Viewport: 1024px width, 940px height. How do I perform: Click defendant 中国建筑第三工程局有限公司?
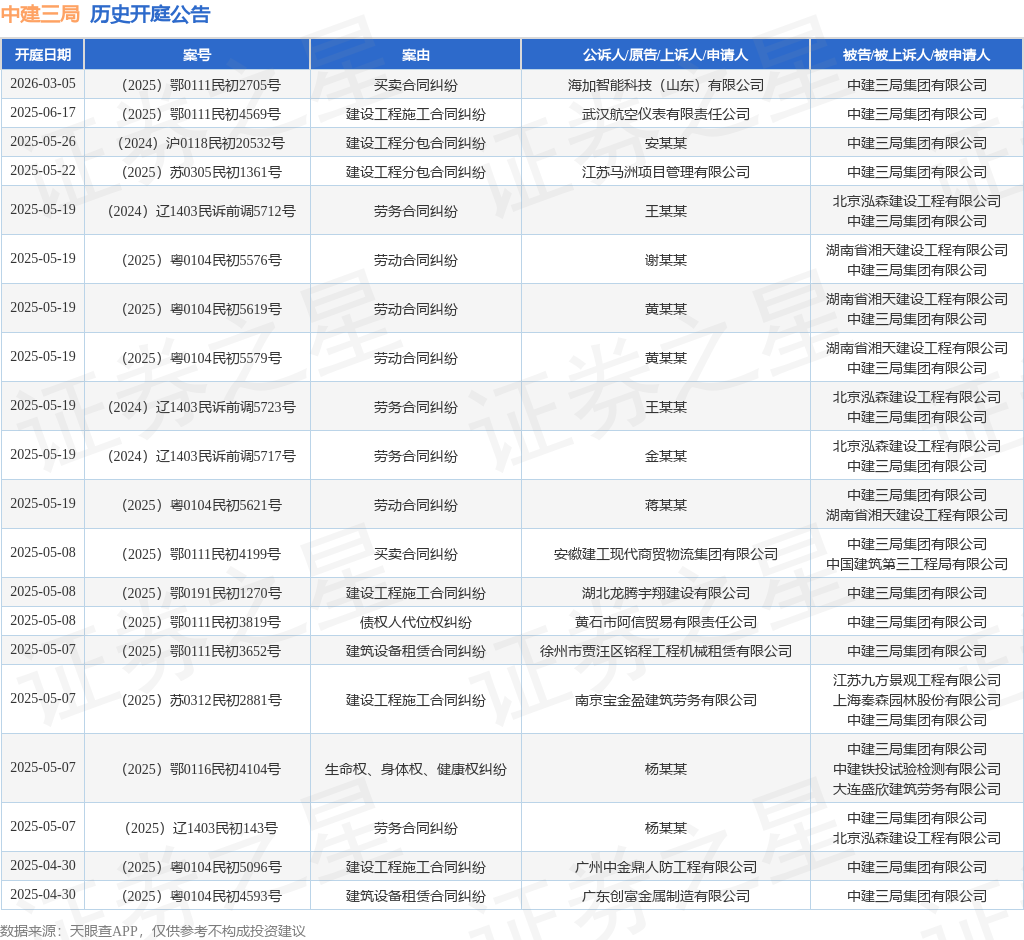[x=917, y=564]
